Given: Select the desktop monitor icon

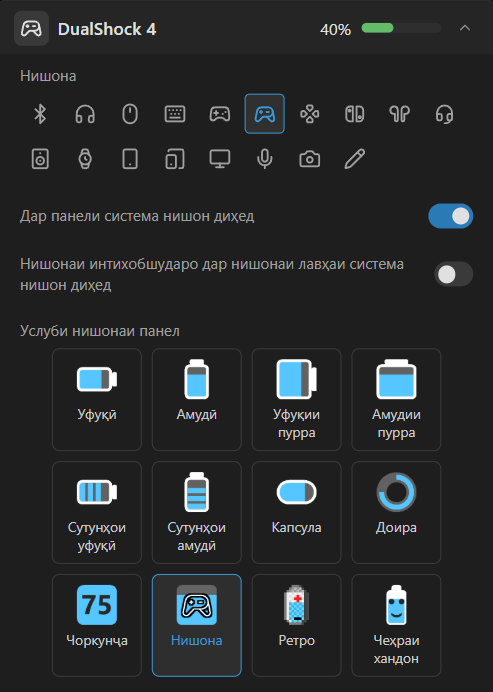Looking at the screenshot, I should click(220, 159).
